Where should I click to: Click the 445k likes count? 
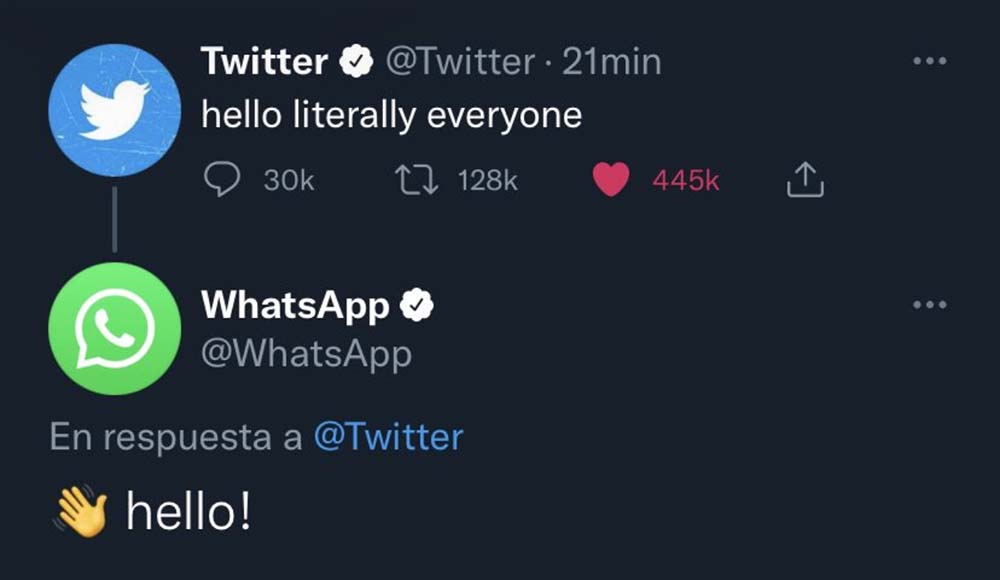686,181
